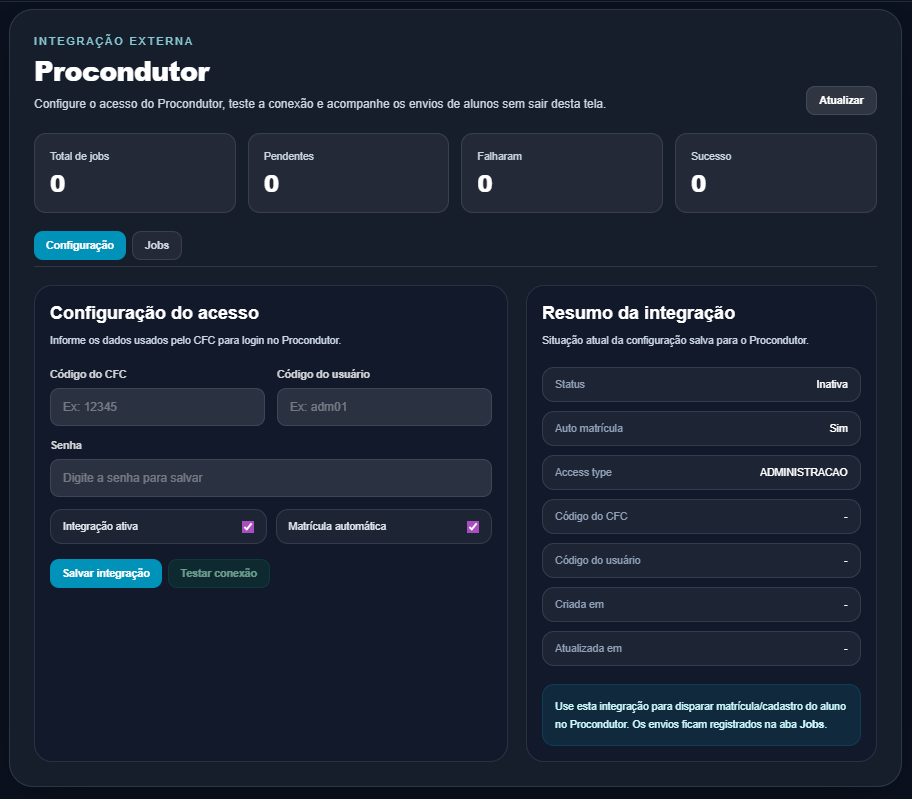Select the Pendentes counter card

pyautogui.click(x=348, y=173)
